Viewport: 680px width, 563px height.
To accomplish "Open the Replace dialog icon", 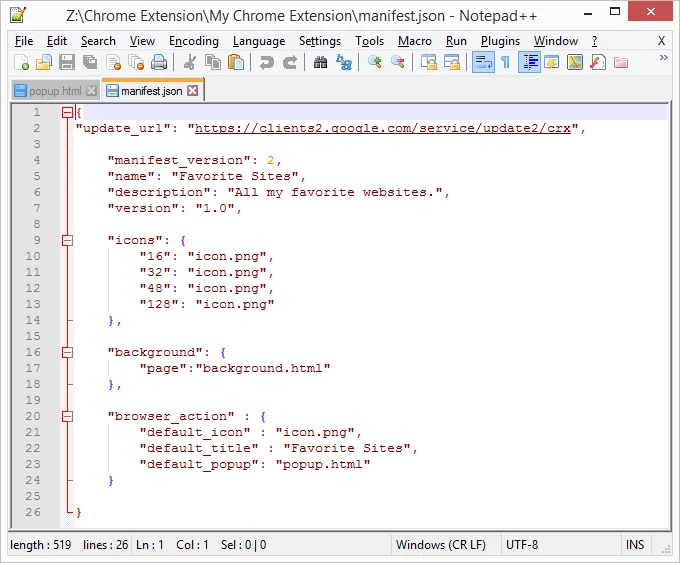I will [344, 62].
